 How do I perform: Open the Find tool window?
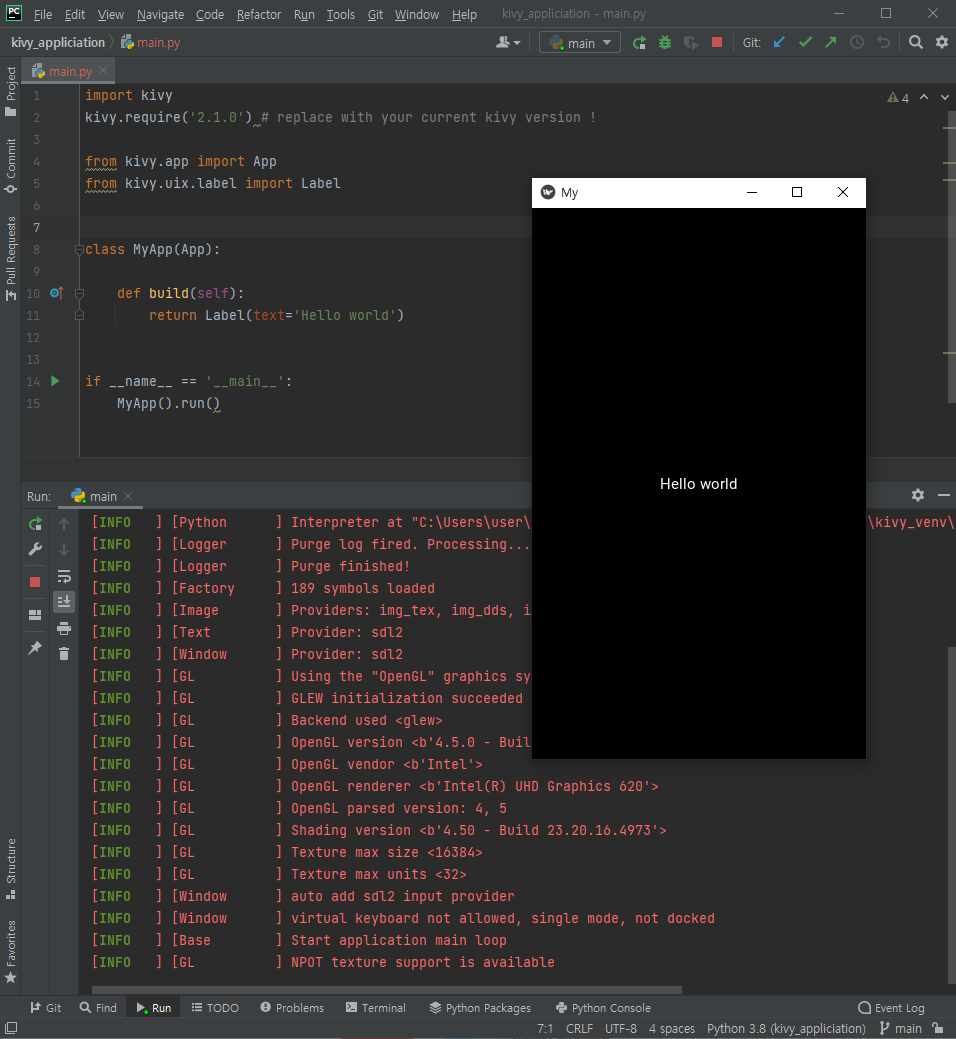(x=98, y=1008)
